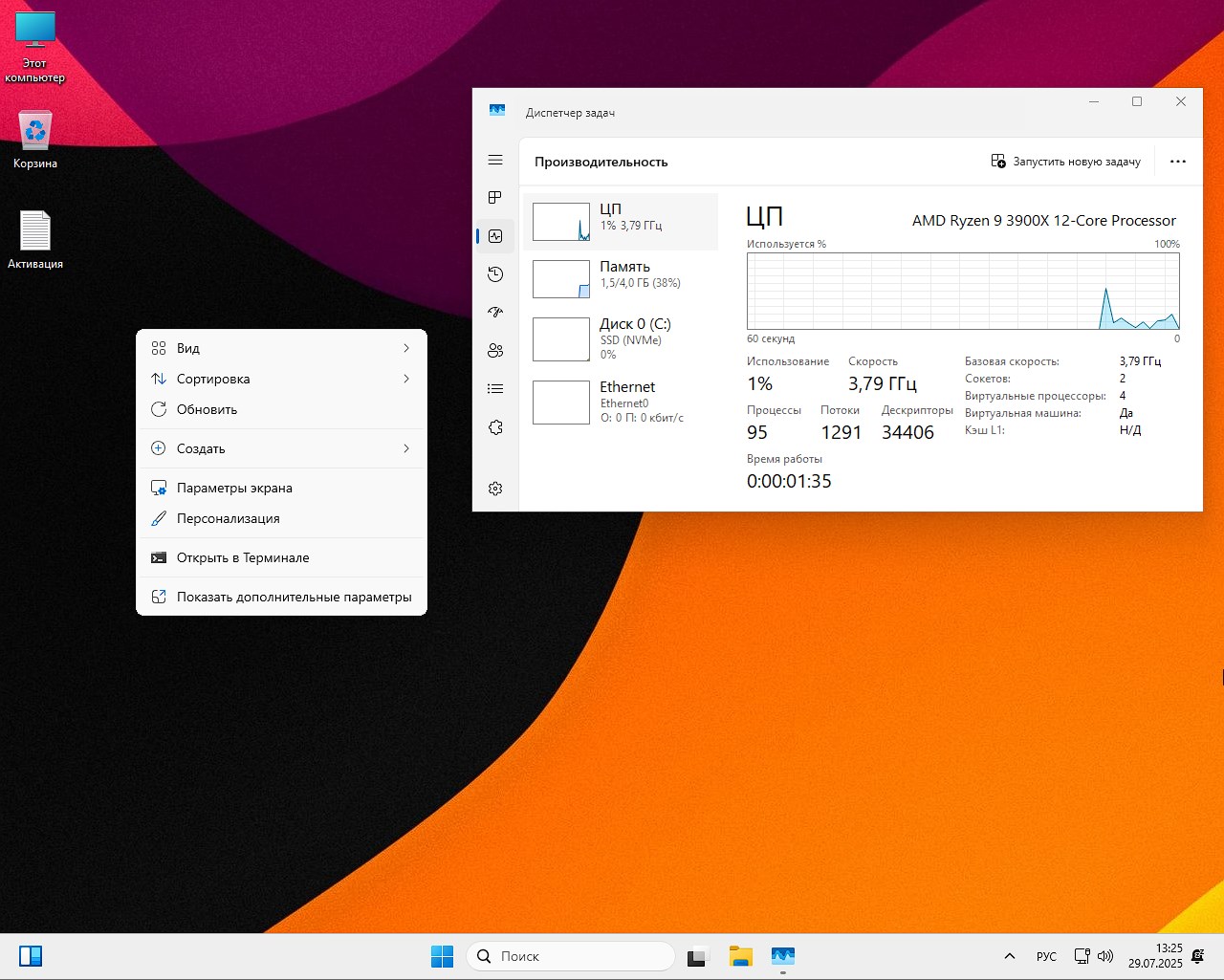Open the Services puzzle icon
The image size is (1224, 980).
coord(494,427)
